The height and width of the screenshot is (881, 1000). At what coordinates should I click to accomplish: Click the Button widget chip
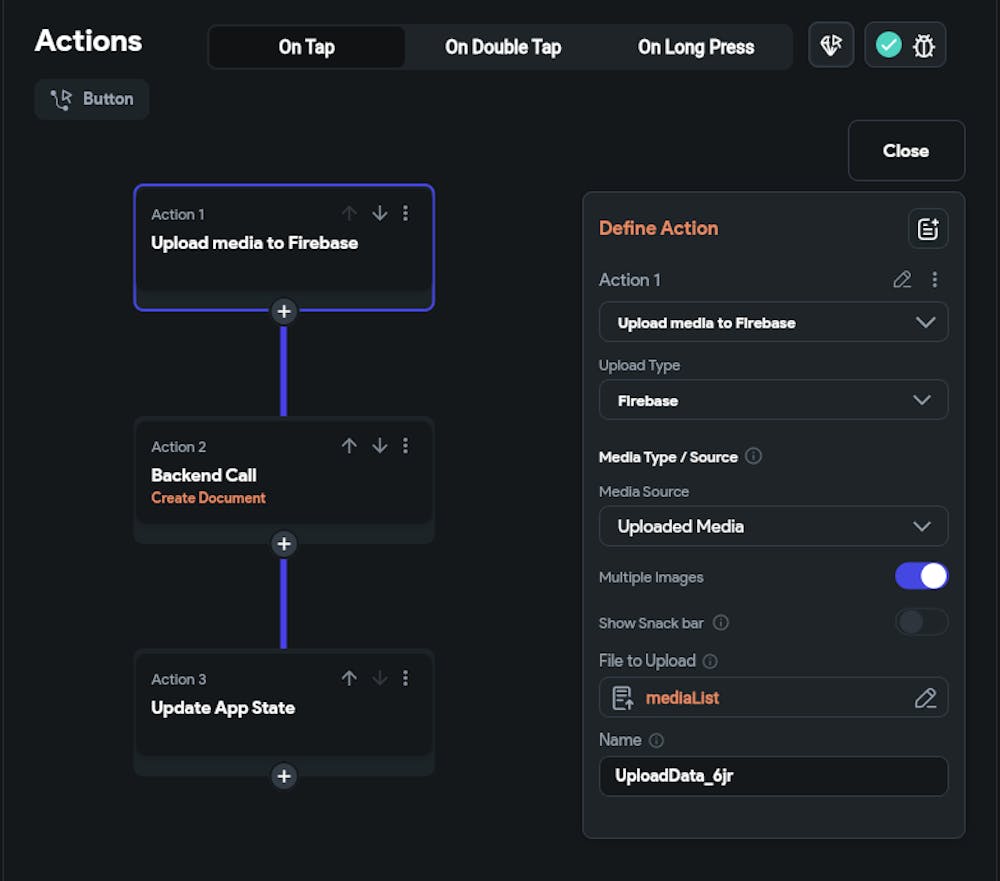(92, 99)
